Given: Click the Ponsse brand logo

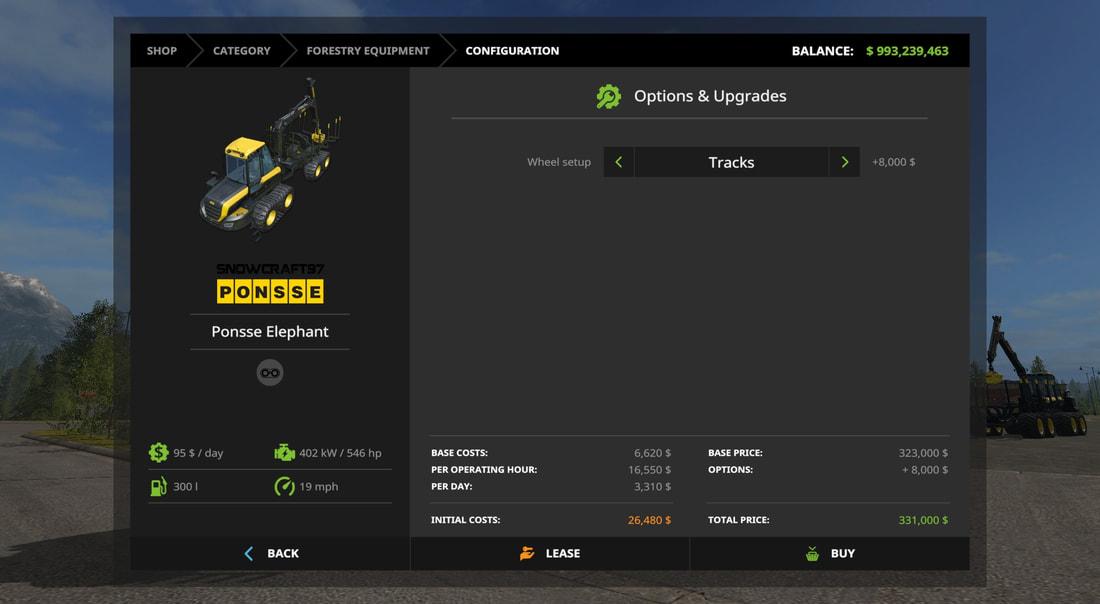Looking at the screenshot, I should [x=270, y=291].
